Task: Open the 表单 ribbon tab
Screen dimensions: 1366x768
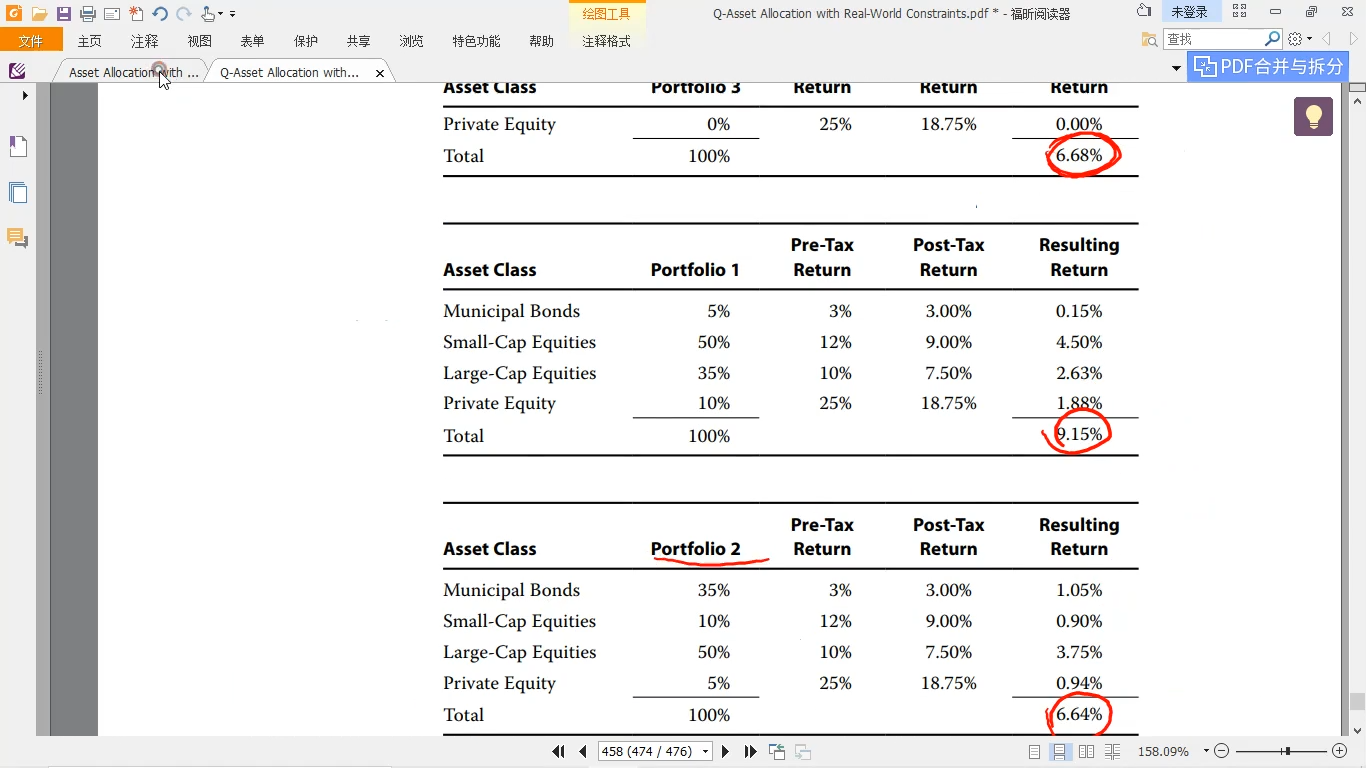Action: pyautogui.click(x=253, y=41)
